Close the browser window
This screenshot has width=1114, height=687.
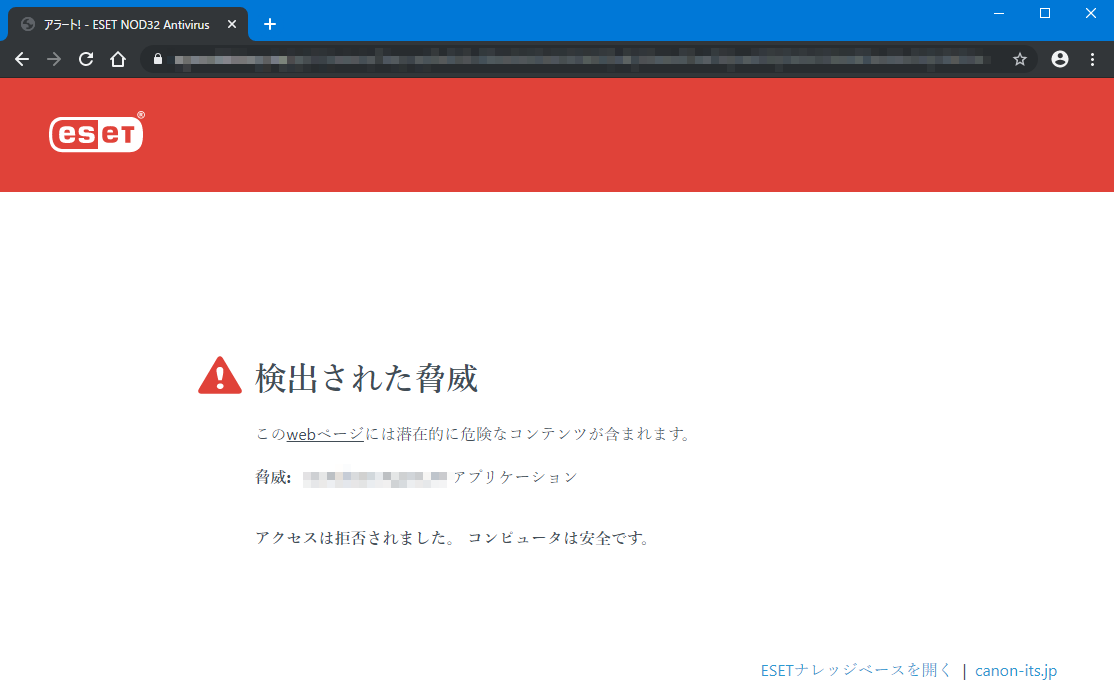pos(1091,13)
